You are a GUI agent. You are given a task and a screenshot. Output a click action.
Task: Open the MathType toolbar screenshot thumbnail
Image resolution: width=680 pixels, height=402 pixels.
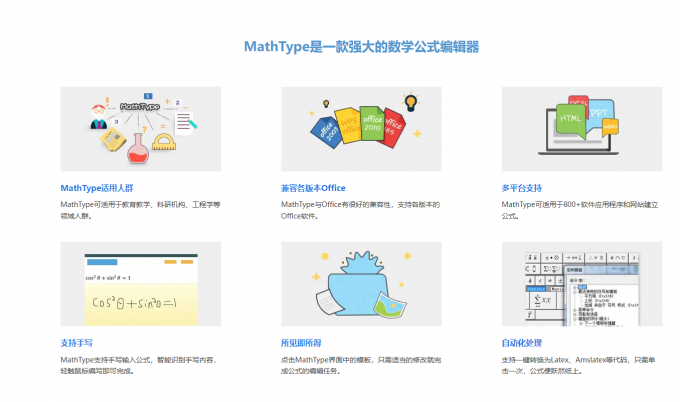(582, 284)
